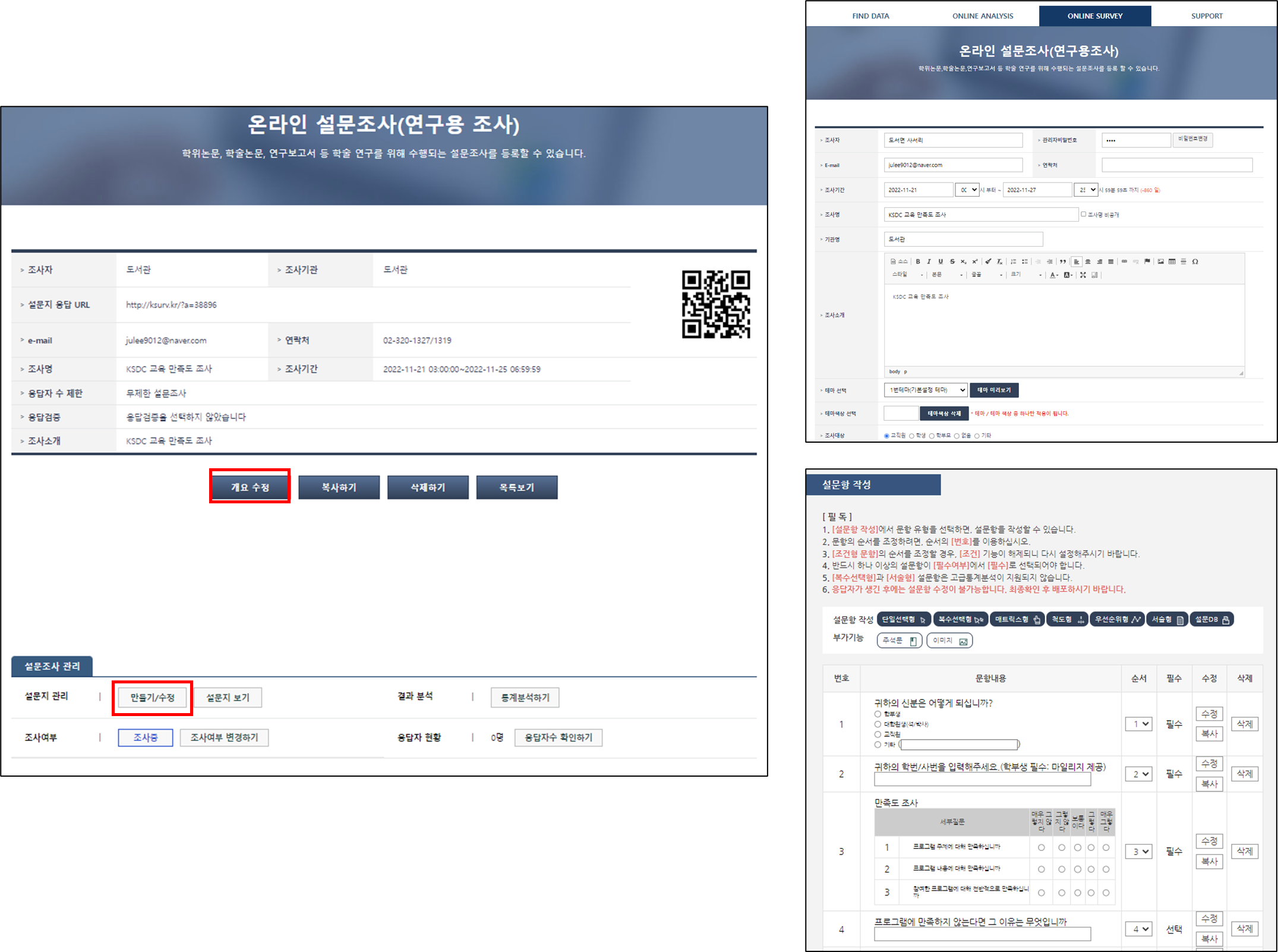Screen dimensions: 1278x952
Task: Insert an image using the editor toolbar
Action: click(1160, 261)
